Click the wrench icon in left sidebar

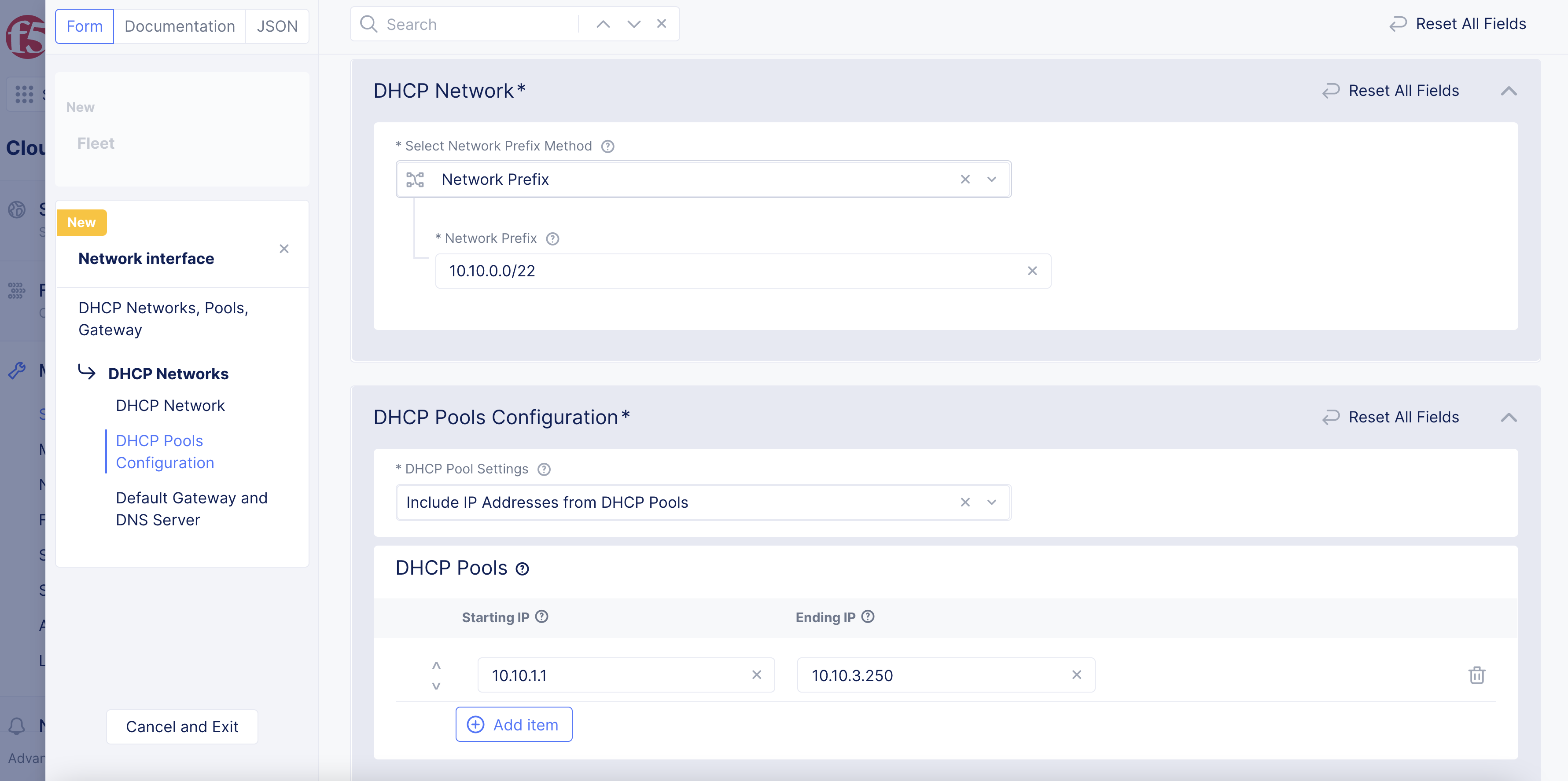[16, 370]
